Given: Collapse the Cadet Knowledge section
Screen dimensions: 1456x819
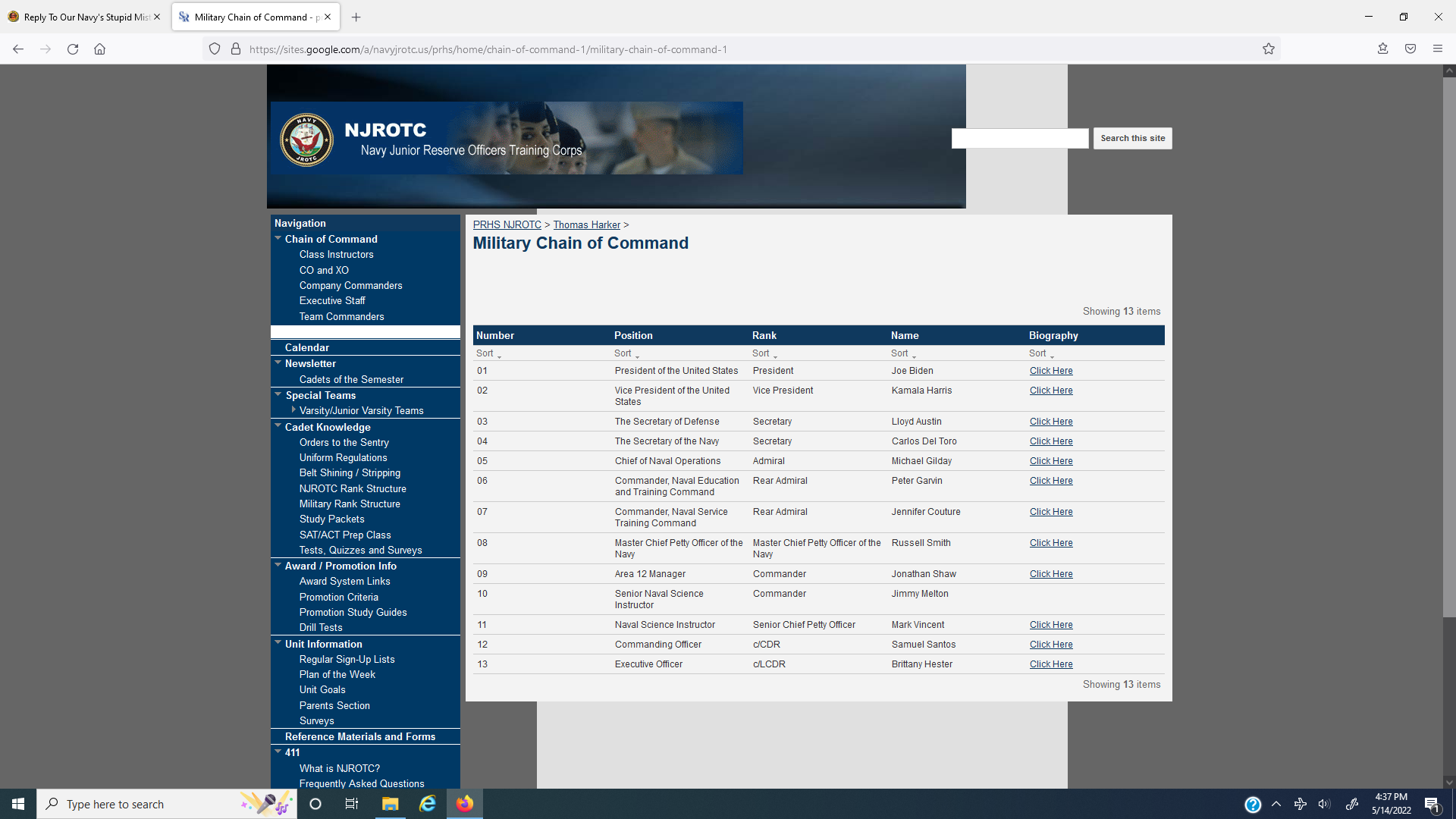Looking at the screenshot, I should (278, 426).
